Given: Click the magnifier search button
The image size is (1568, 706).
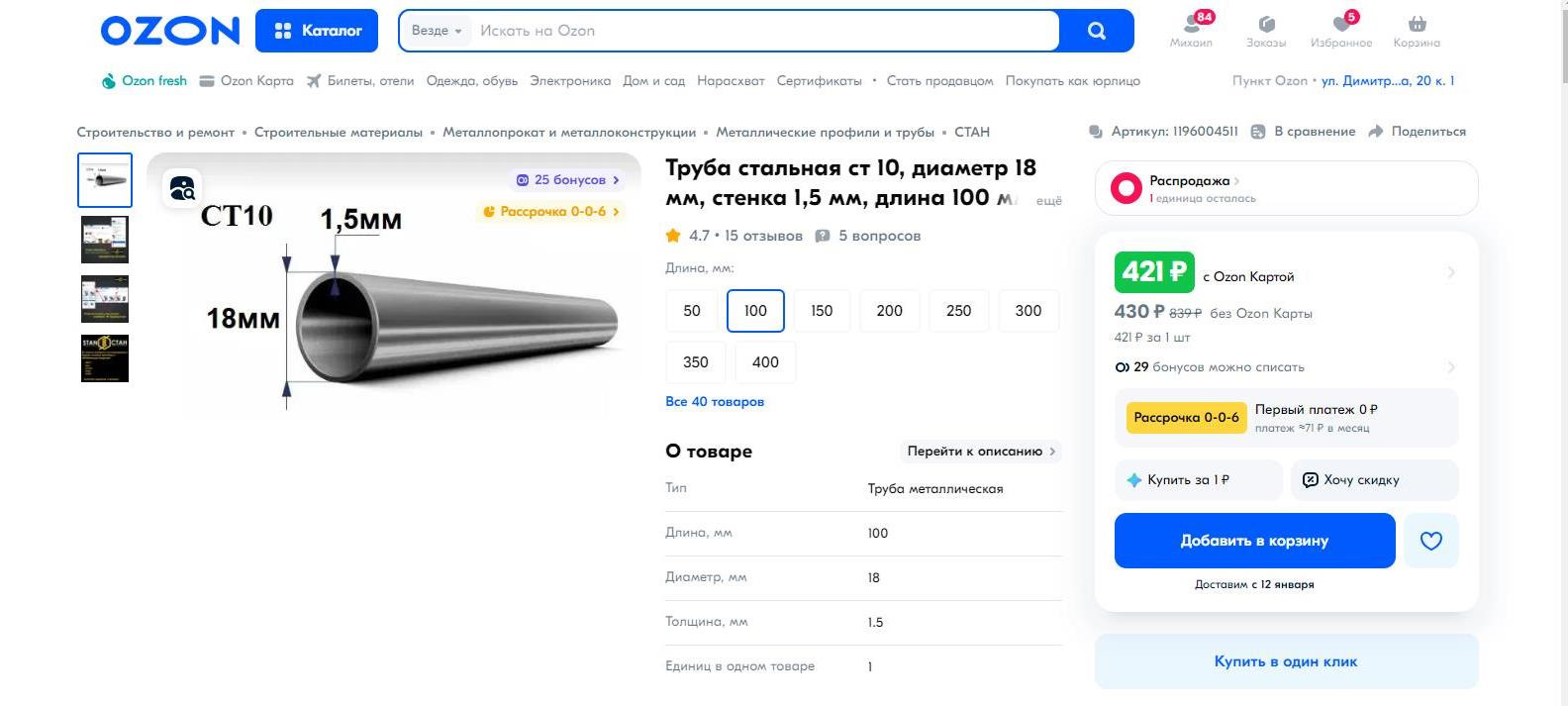Looking at the screenshot, I should [1096, 31].
